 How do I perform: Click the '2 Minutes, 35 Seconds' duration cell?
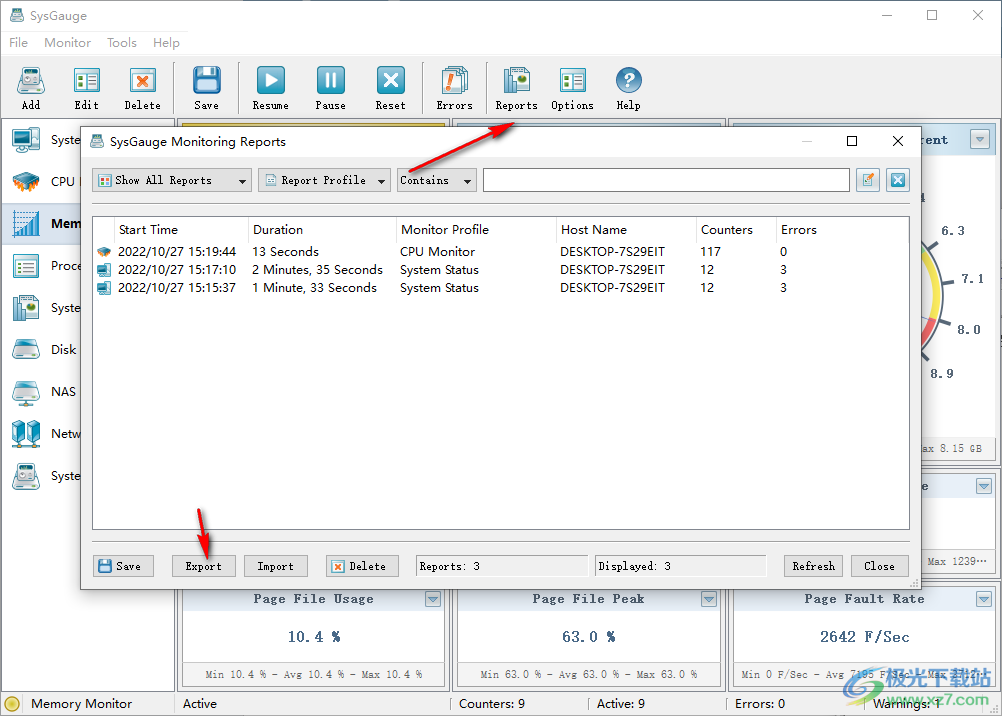click(x=318, y=270)
